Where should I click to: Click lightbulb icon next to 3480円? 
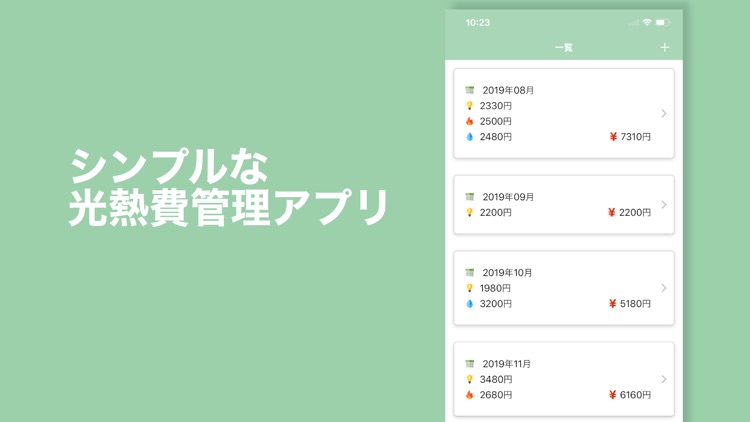tap(470, 379)
